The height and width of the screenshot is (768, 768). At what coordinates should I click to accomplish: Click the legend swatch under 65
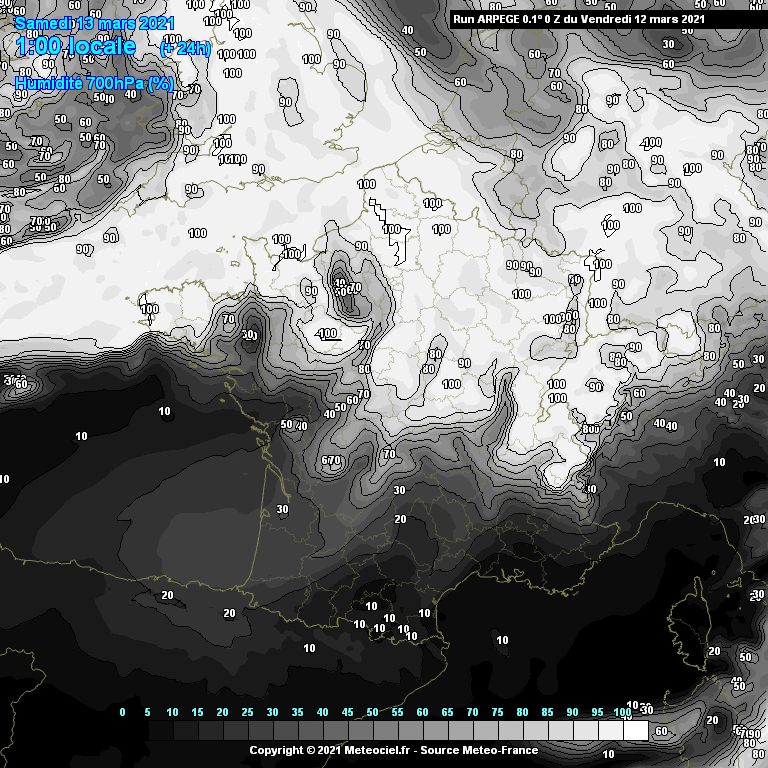click(460, 731)
